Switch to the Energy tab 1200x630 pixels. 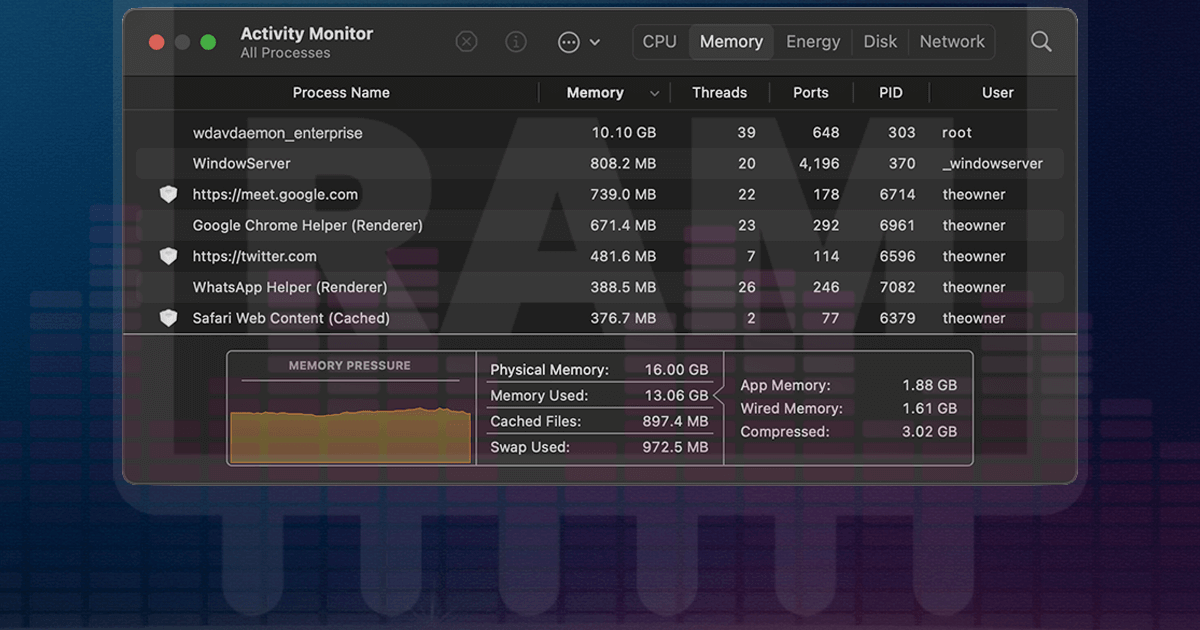pyautogui.click(x=812, y=42)
